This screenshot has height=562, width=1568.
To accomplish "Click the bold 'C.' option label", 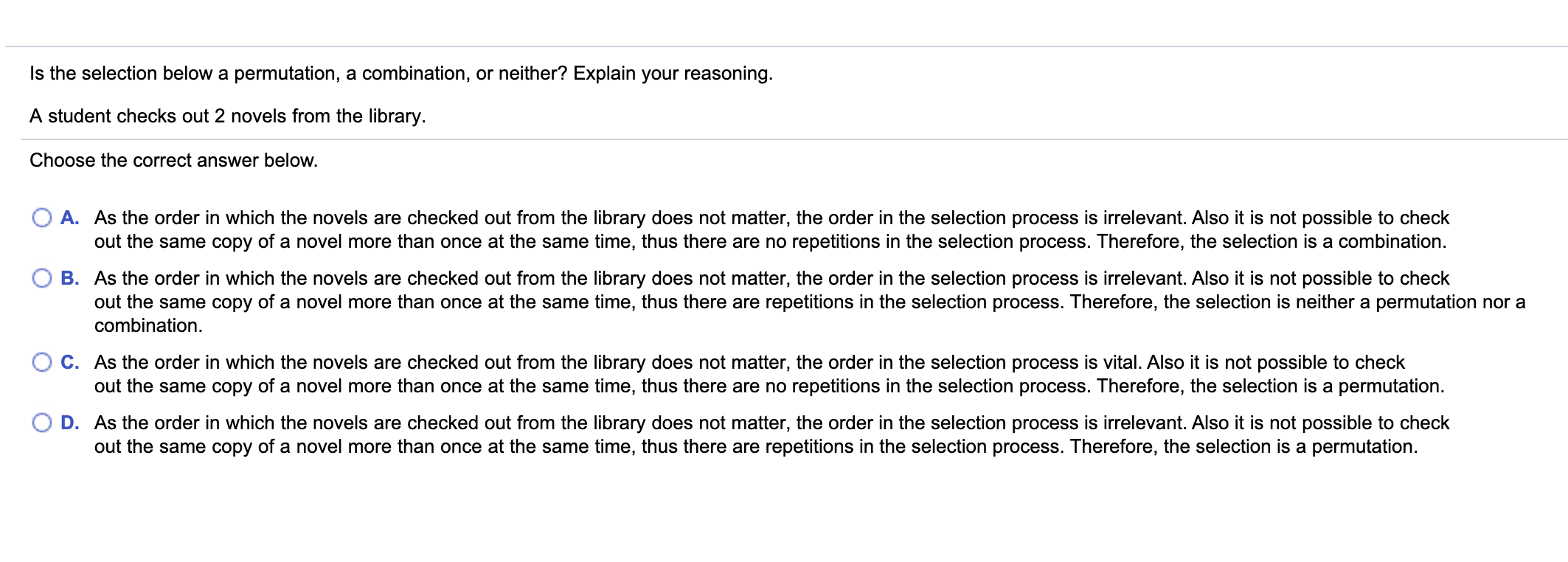I will tap(70, 362).
